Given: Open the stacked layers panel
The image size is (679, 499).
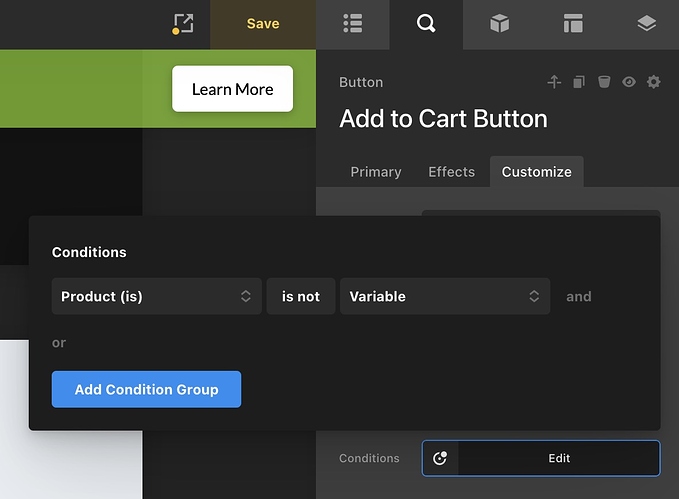Looking at the screenshot, I should pyautogui.click(x=646, y=24).
